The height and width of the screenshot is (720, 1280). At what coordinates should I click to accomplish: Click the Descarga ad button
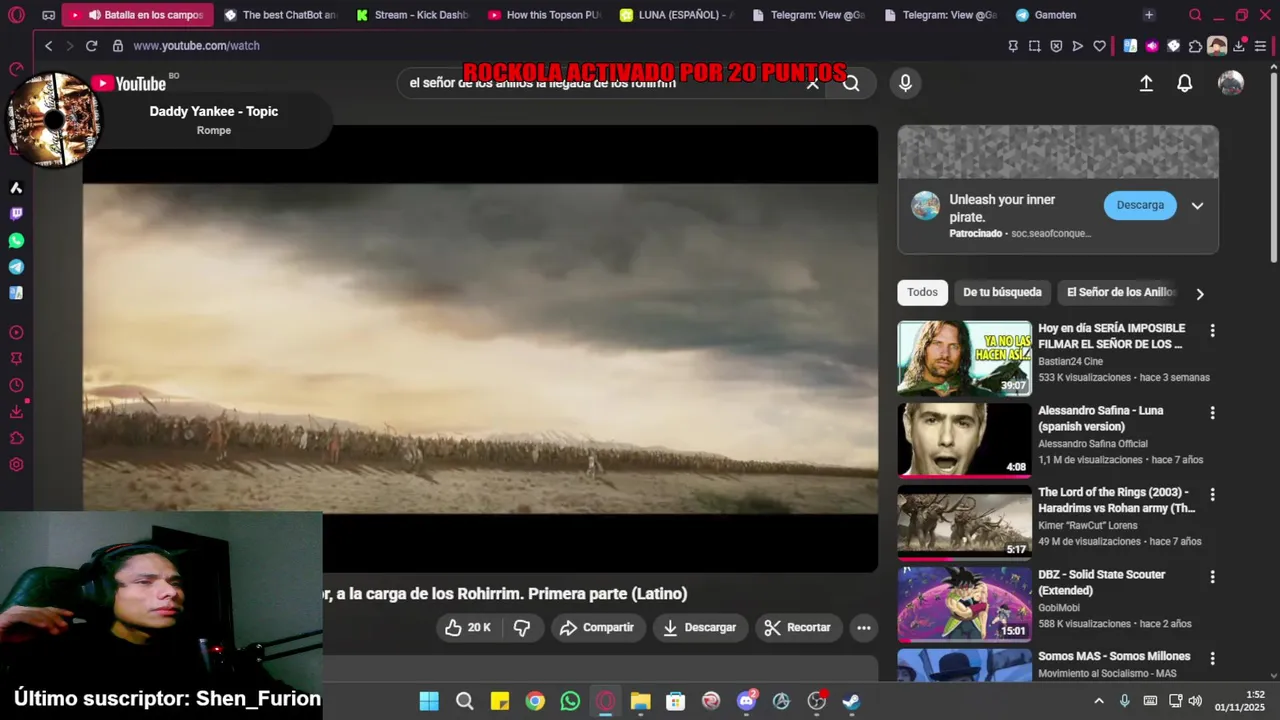(1140, 205)
